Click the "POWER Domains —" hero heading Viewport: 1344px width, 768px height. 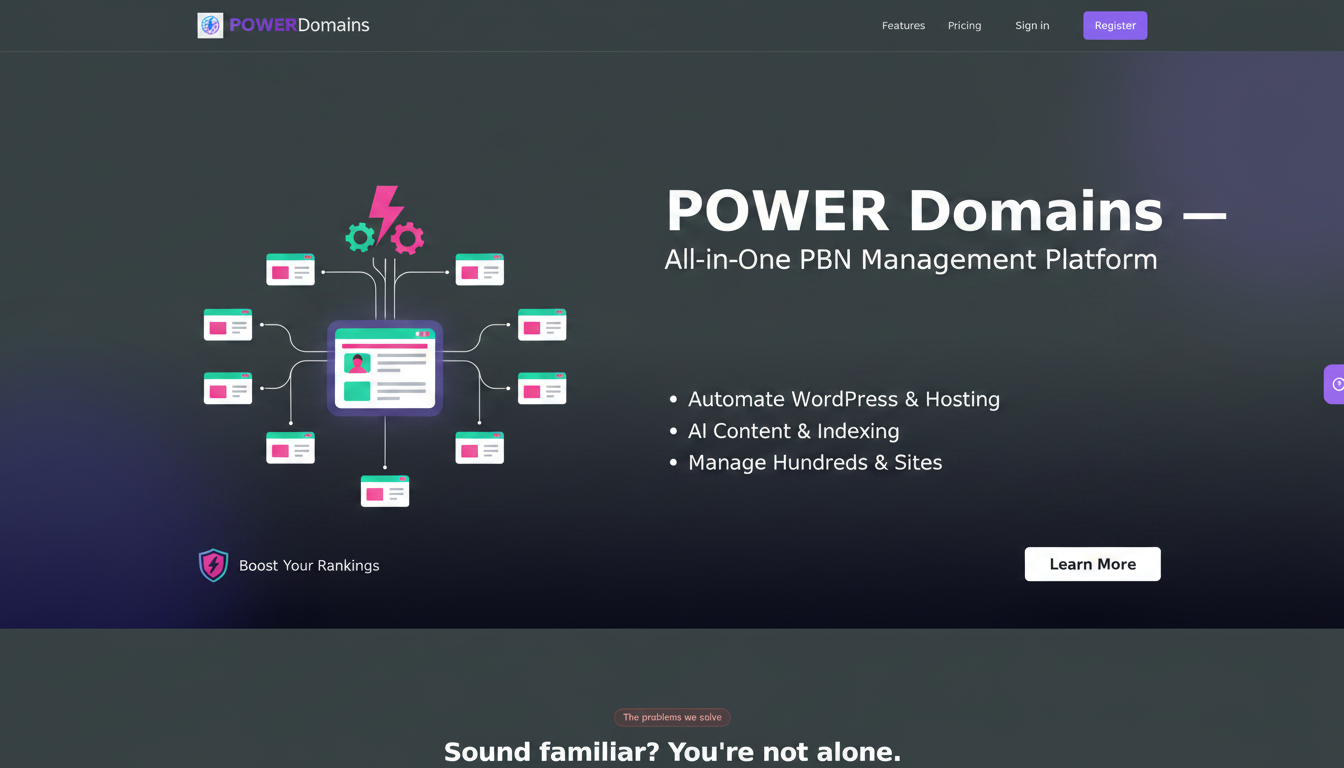(x=945, y=211)
